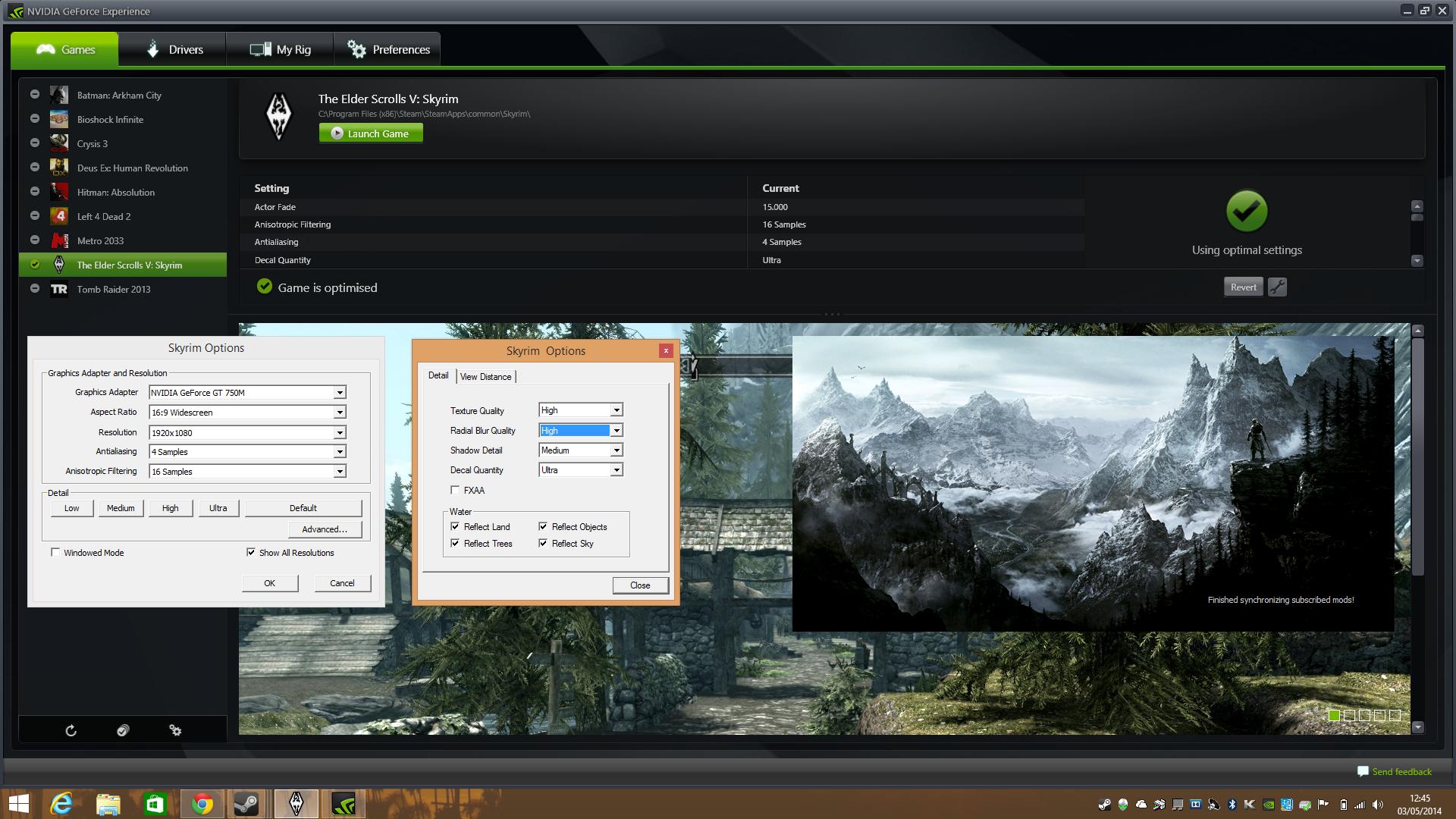
Task: Click screenshot pane scroll down arrow
Action: click(x=1418, y=727)
